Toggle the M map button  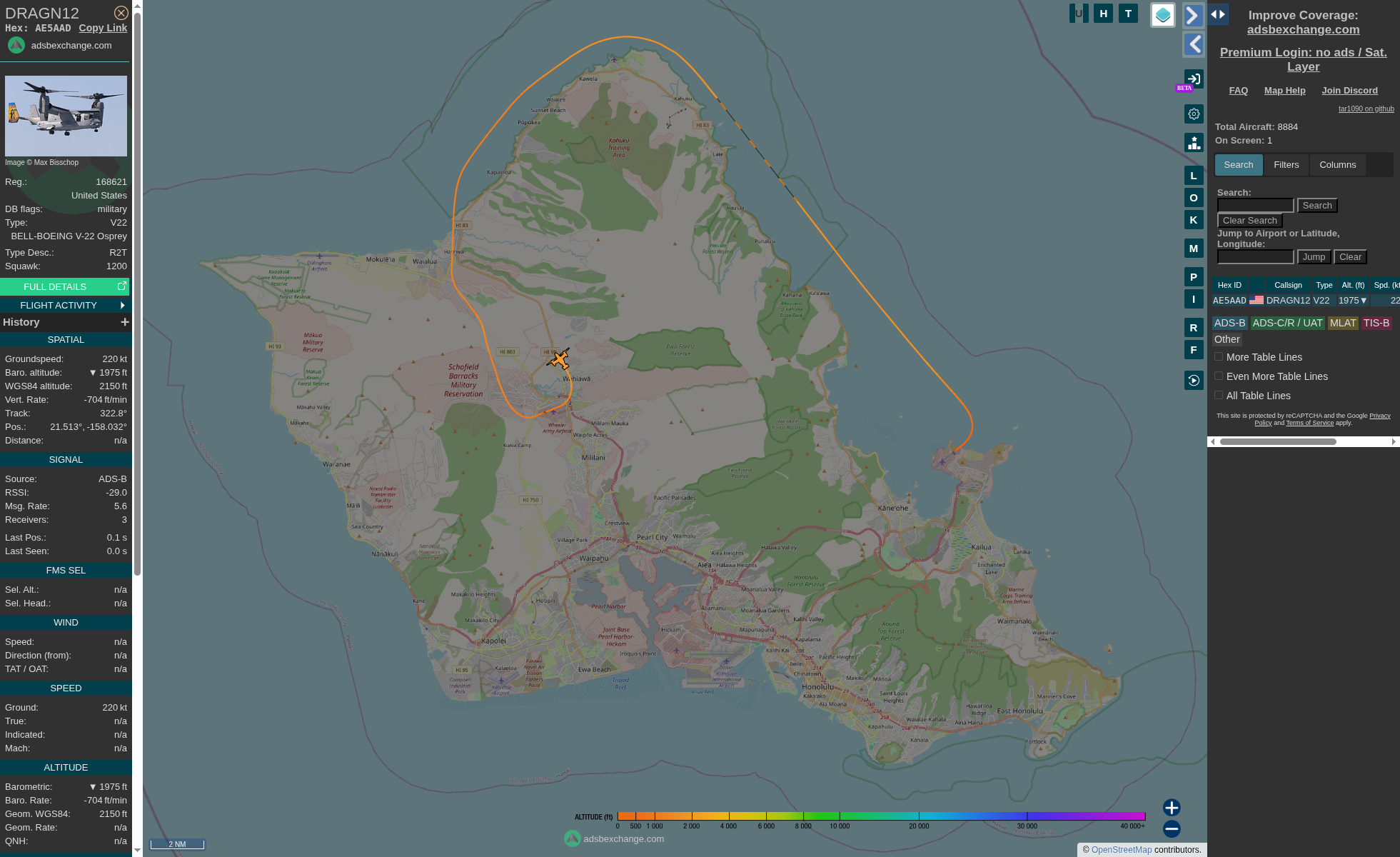pyautogui.click(x=1194, y=249)
